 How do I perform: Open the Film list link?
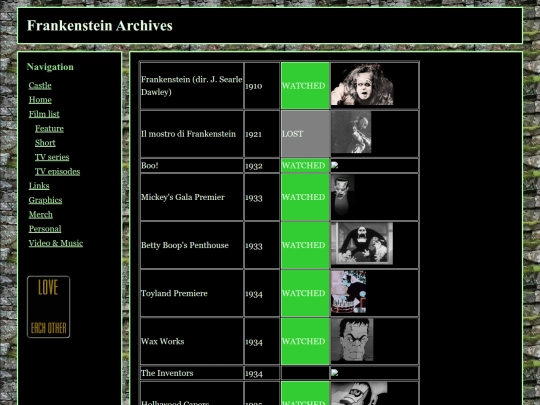pos(44,114)
